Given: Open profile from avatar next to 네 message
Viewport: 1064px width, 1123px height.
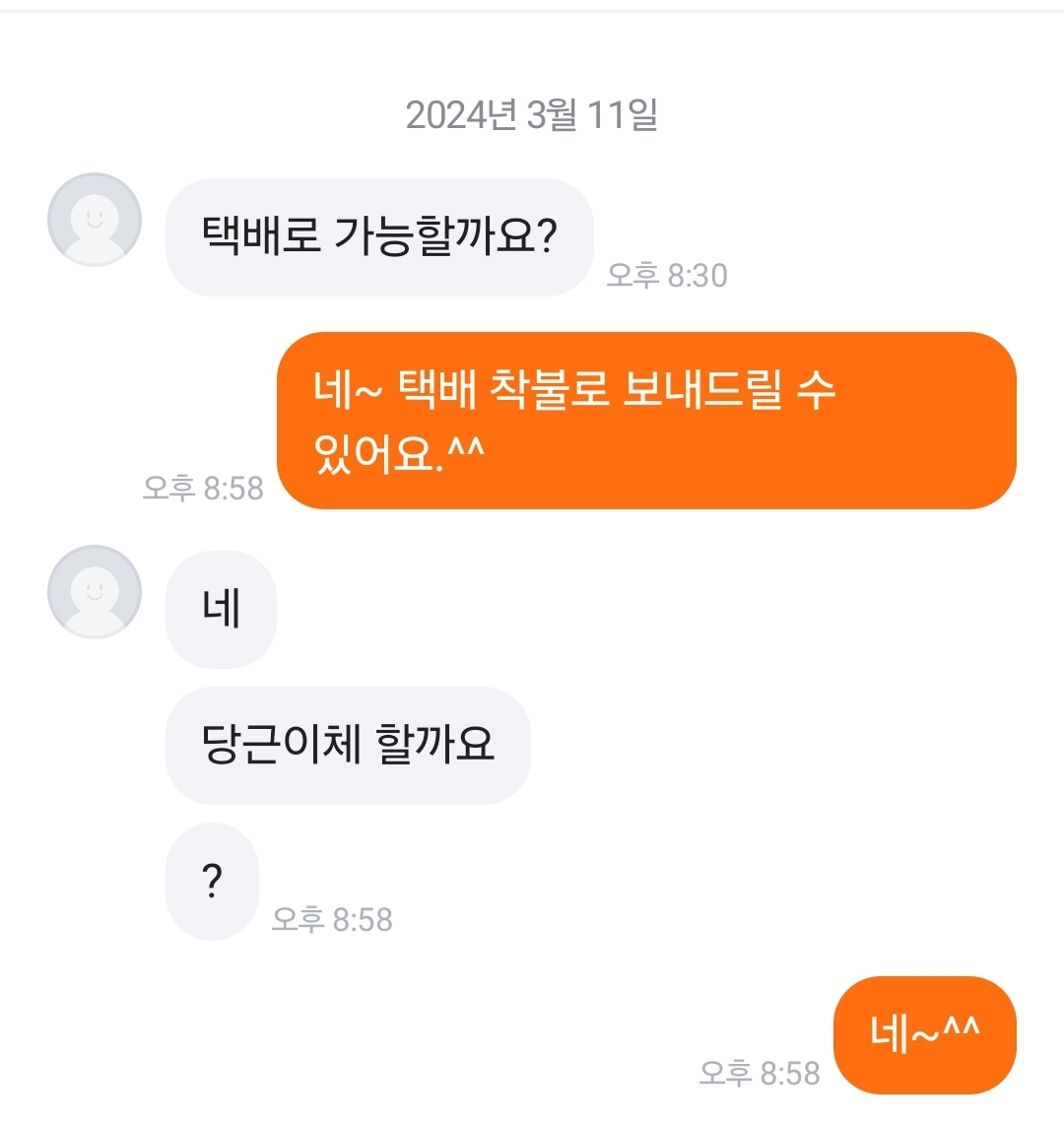Looking at the screenshot, I should [95, 592].
